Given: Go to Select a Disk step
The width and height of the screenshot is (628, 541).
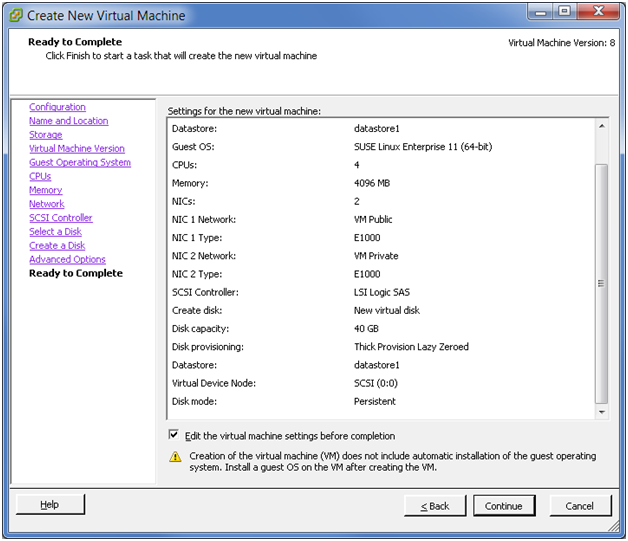Looking at the screenshot, I should pyautogui.click(x=55, y=231).
